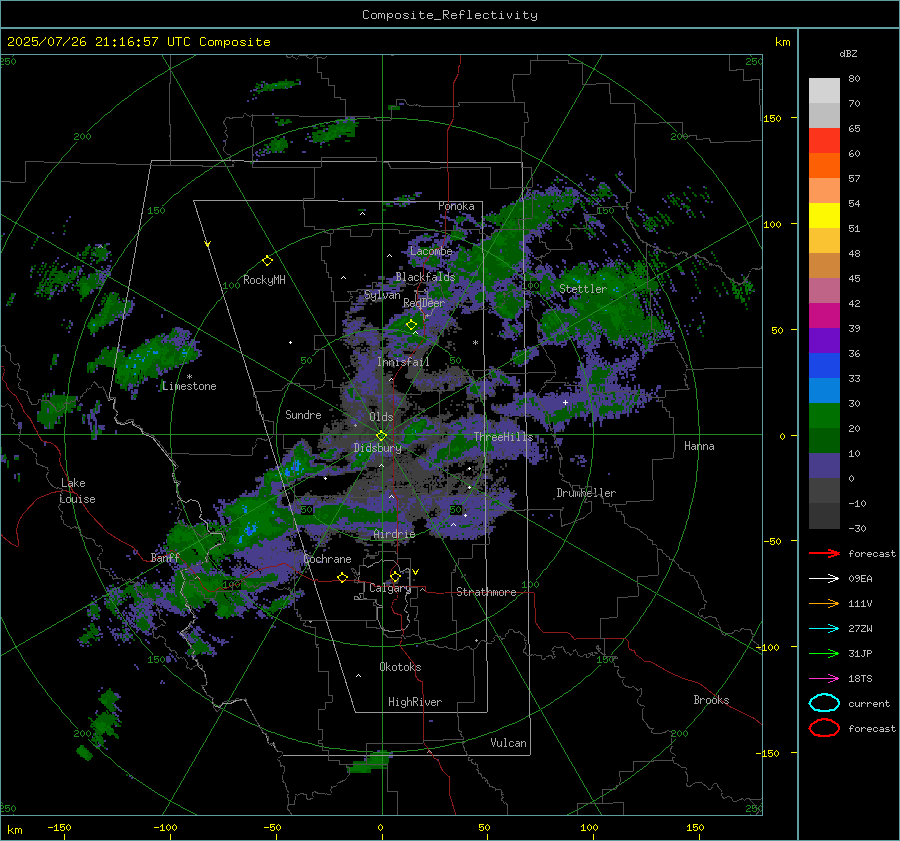Click the Okotoks label
900x841 pixels.
[x=400, y=667]
